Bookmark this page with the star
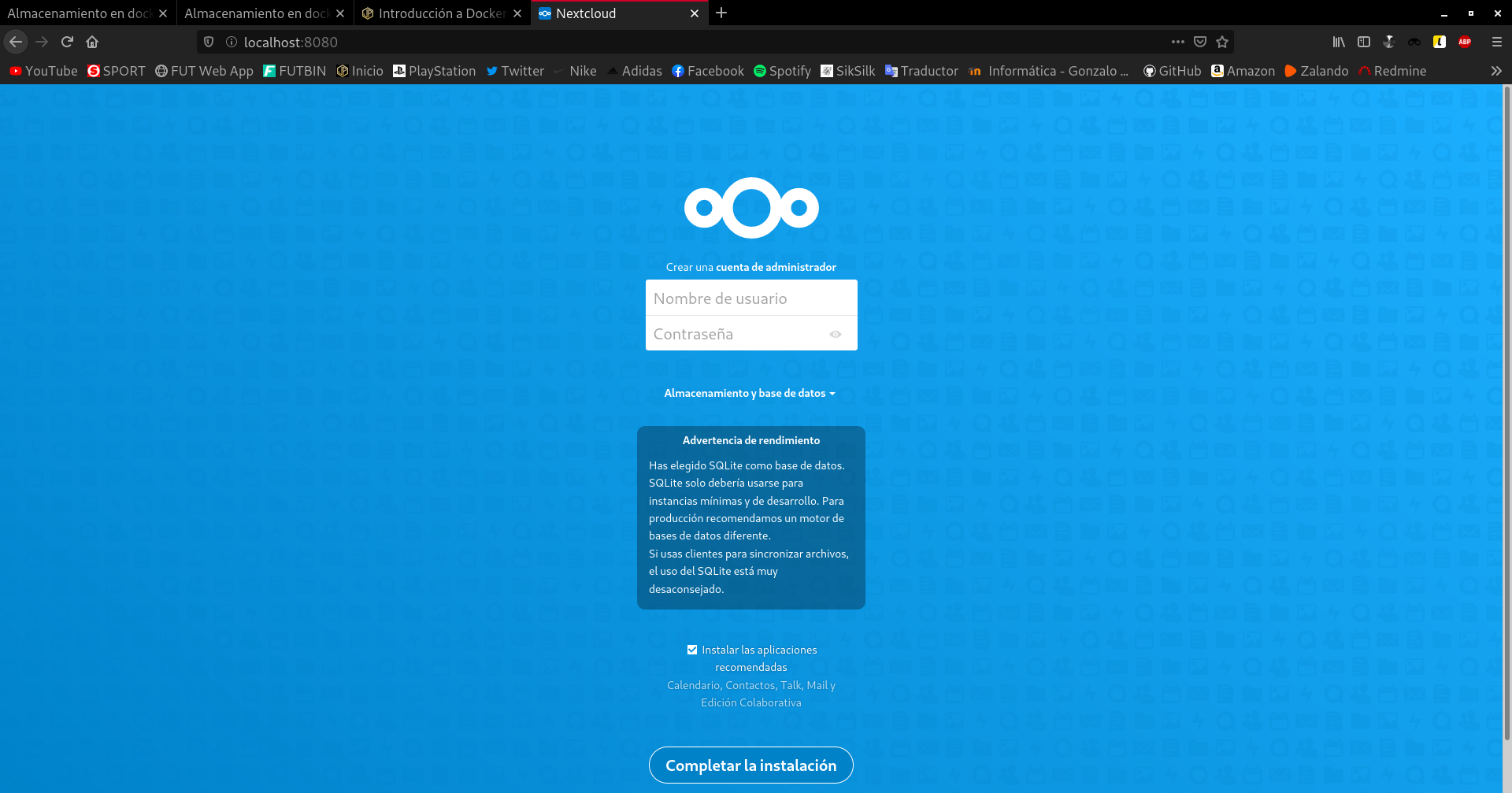Image resolution: width=1512 pixels, height=793 pixels. [x=1222, y=42]
